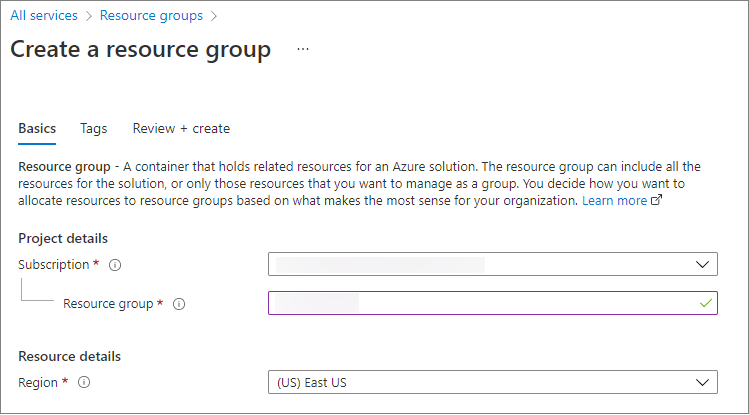The height and width of the screenshot is (415, 749).
Task: Click the Subscription field label
Action: [x=54, y=265]
